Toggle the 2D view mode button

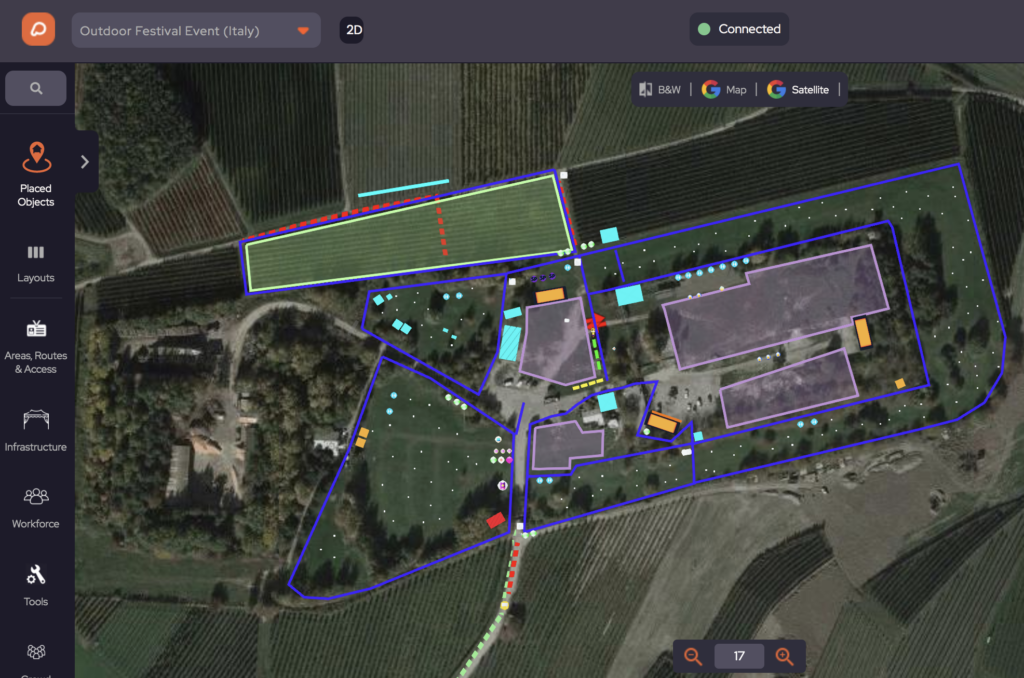point(352,30)
